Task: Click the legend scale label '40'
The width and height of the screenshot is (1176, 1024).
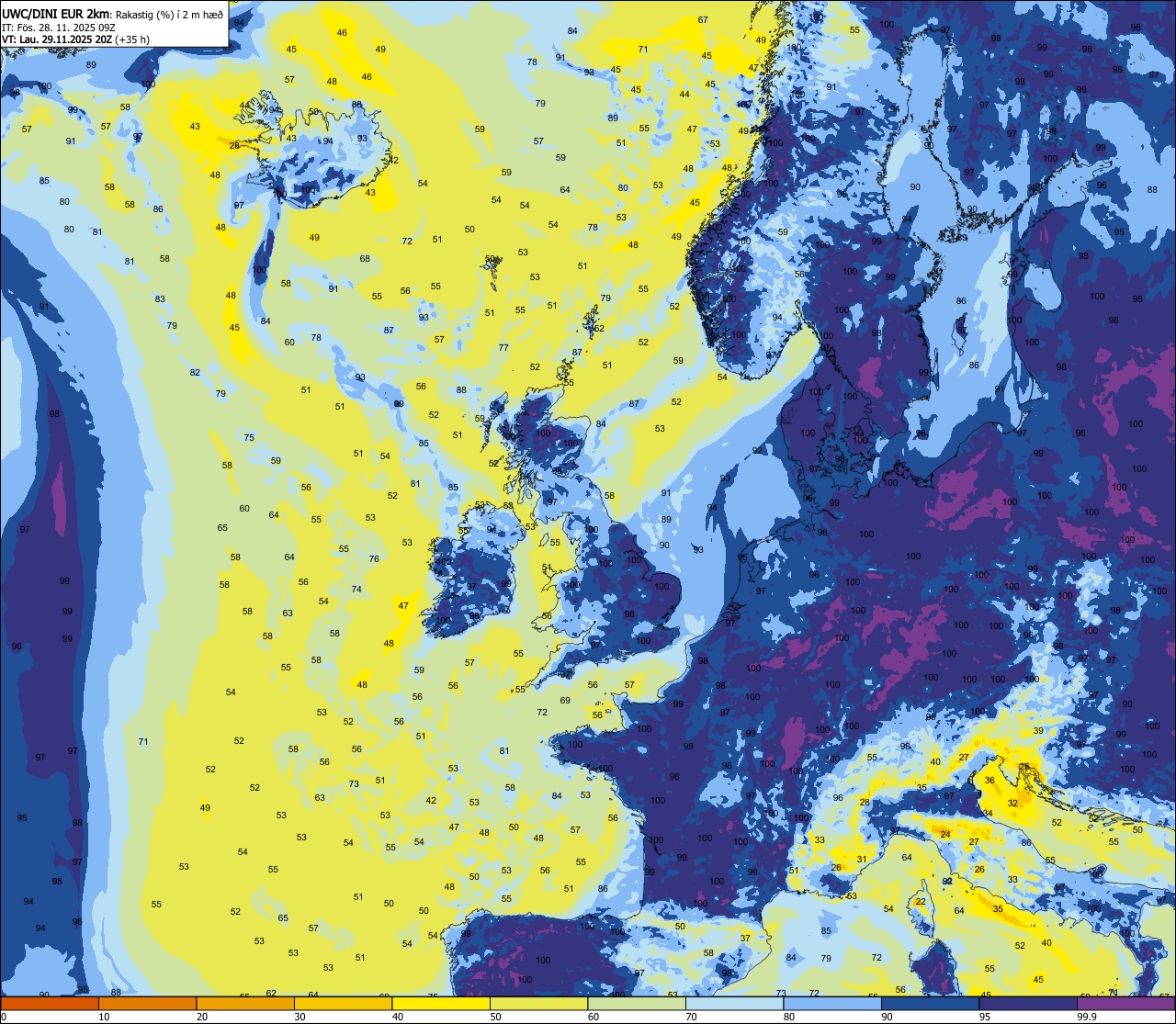Action: pos(397,1017)
